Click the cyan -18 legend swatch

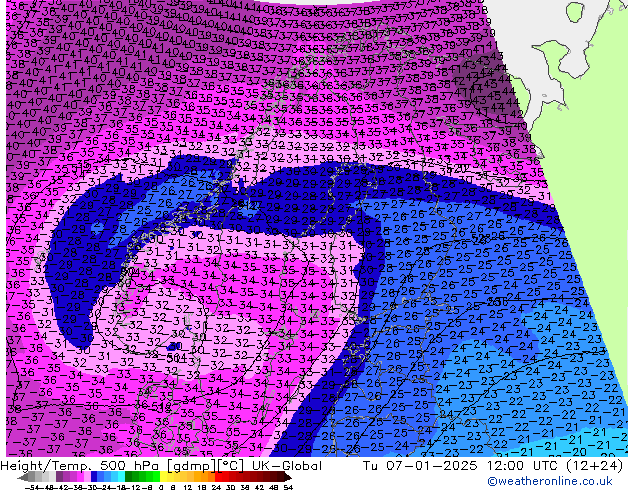(121, 476)
